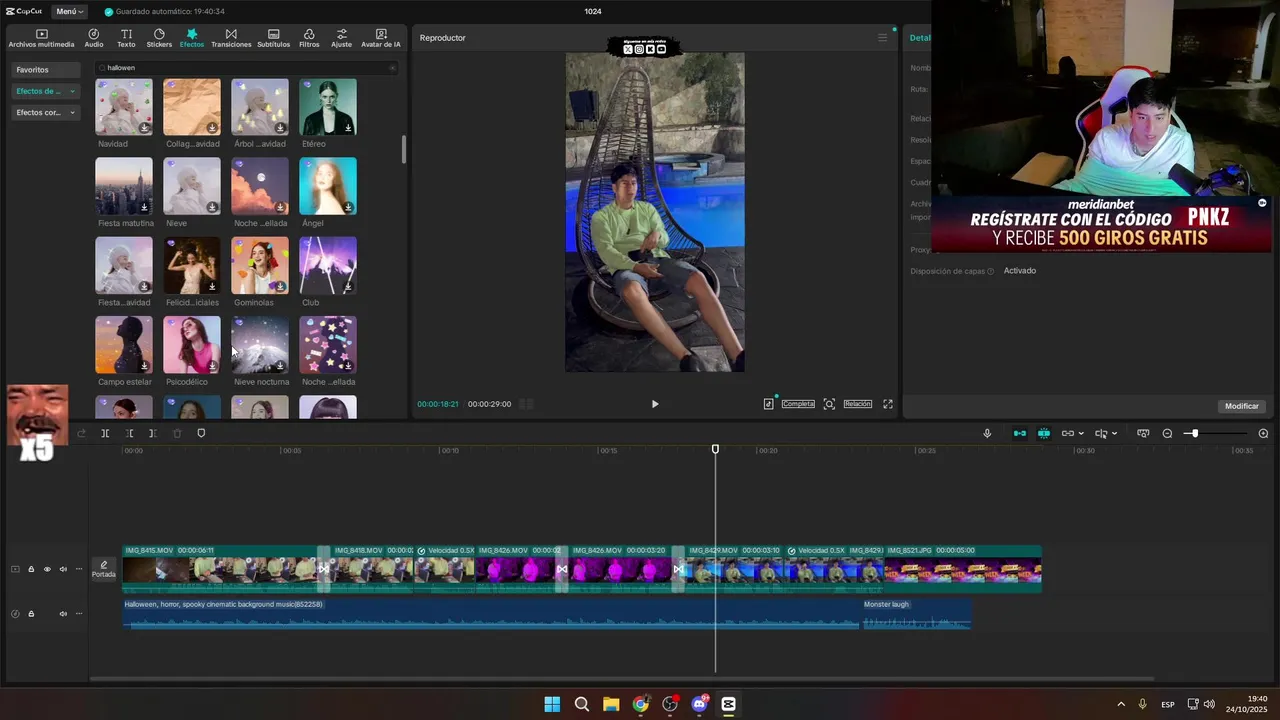Toggle main track magnet
The image size is (1280, 720).
coord(1019,433)
